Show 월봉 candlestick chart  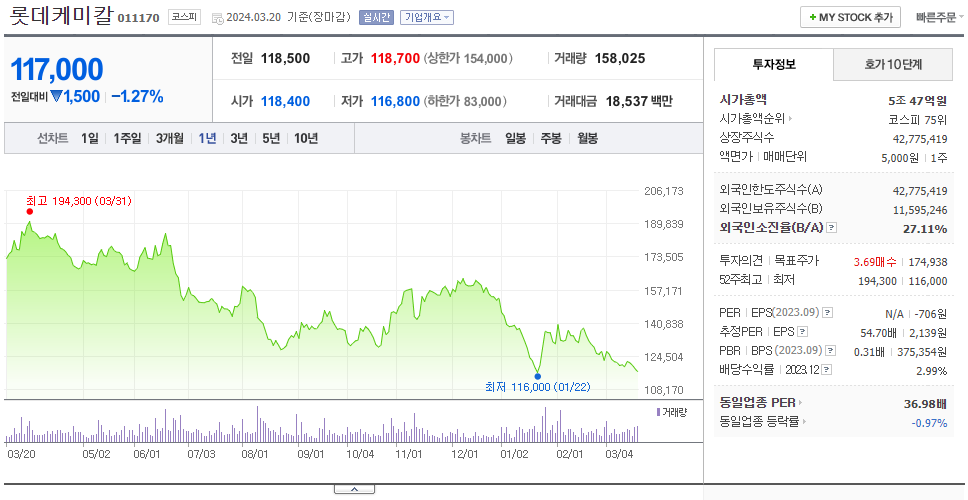(588, 138)
